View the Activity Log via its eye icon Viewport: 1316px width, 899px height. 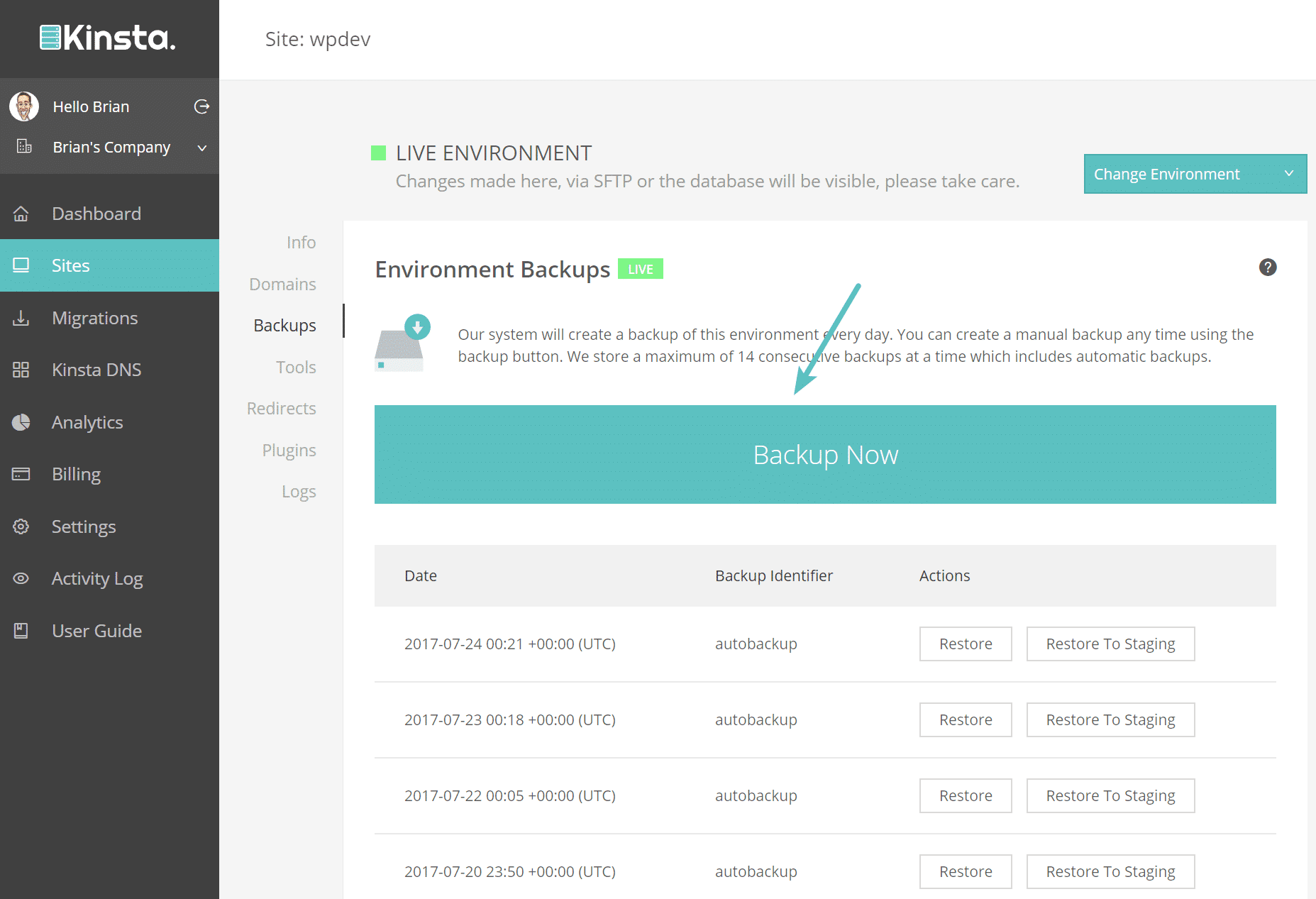pos(21,578)
